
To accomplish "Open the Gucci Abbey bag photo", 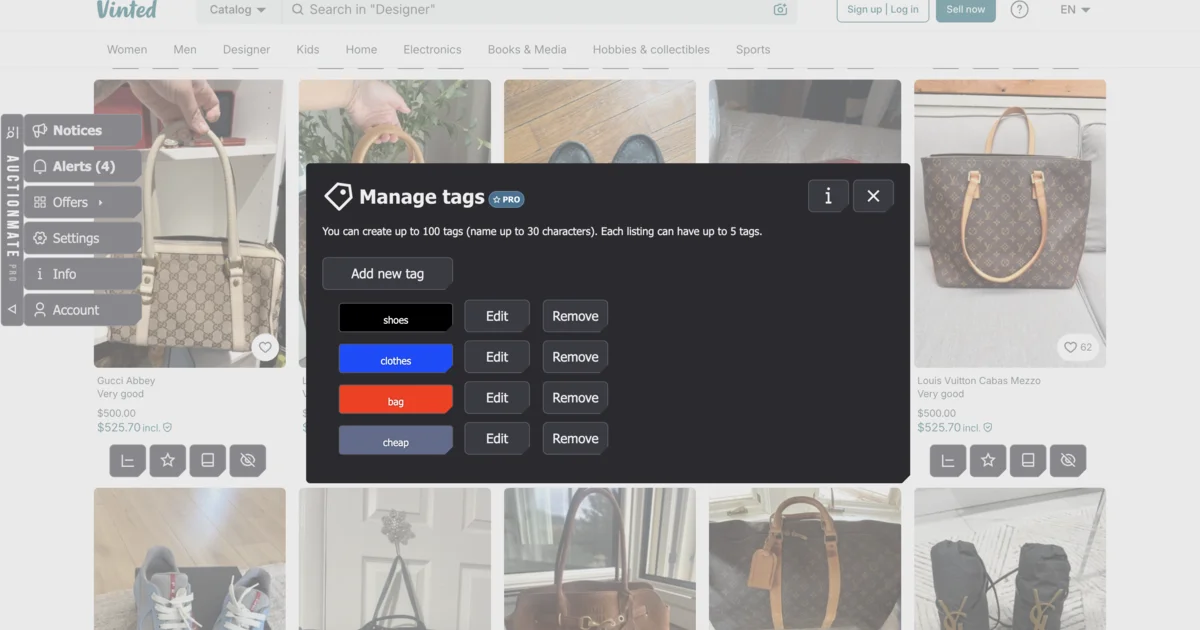I will pos(190,223).
